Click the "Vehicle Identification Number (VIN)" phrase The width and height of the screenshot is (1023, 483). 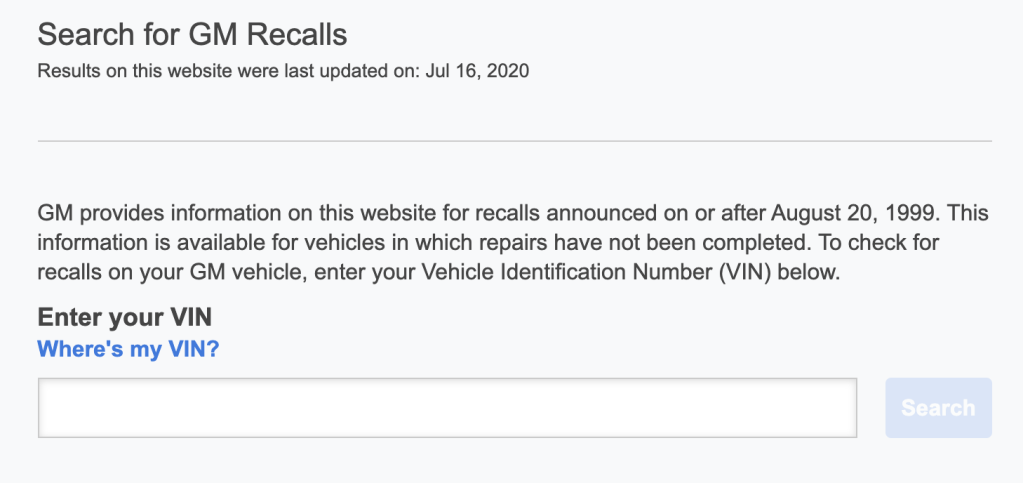598,272
